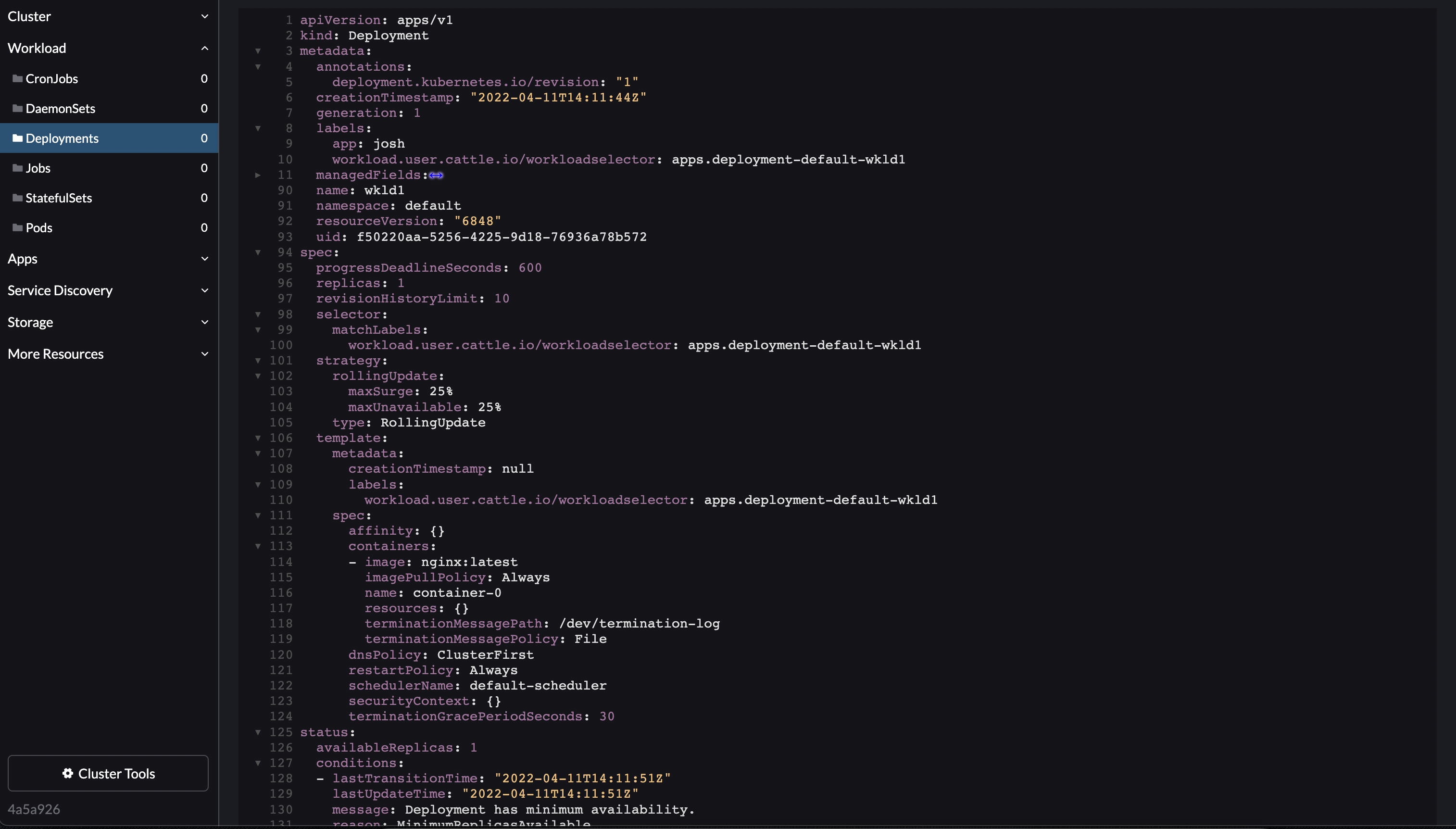Collapse the Workload section chevron
This screenshot has height=829, width=1456.
click(204, 48)
